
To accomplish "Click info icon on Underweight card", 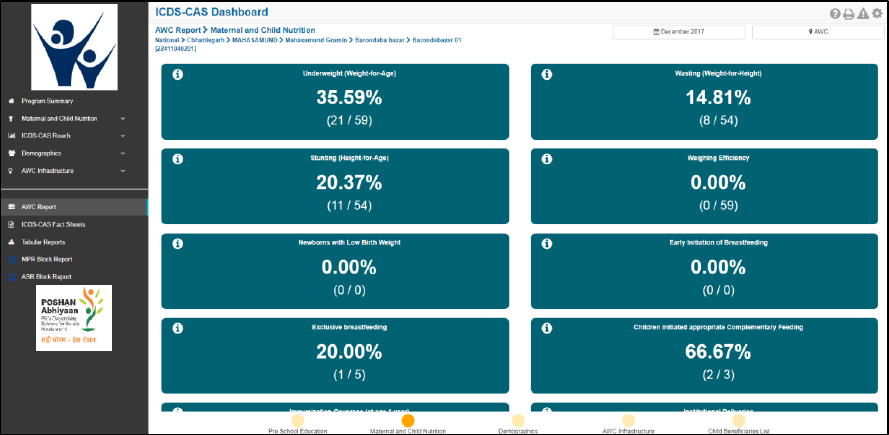I will 177,75.
